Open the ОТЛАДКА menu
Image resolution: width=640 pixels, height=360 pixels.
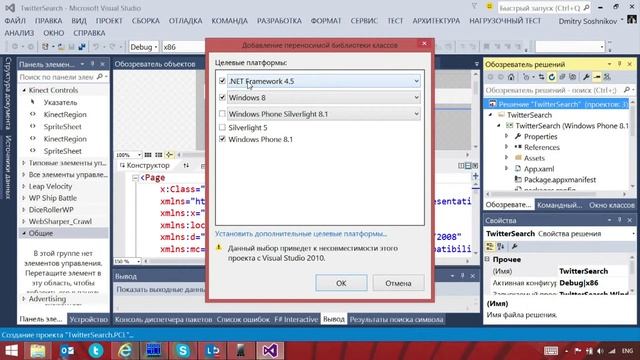(186, 21)
